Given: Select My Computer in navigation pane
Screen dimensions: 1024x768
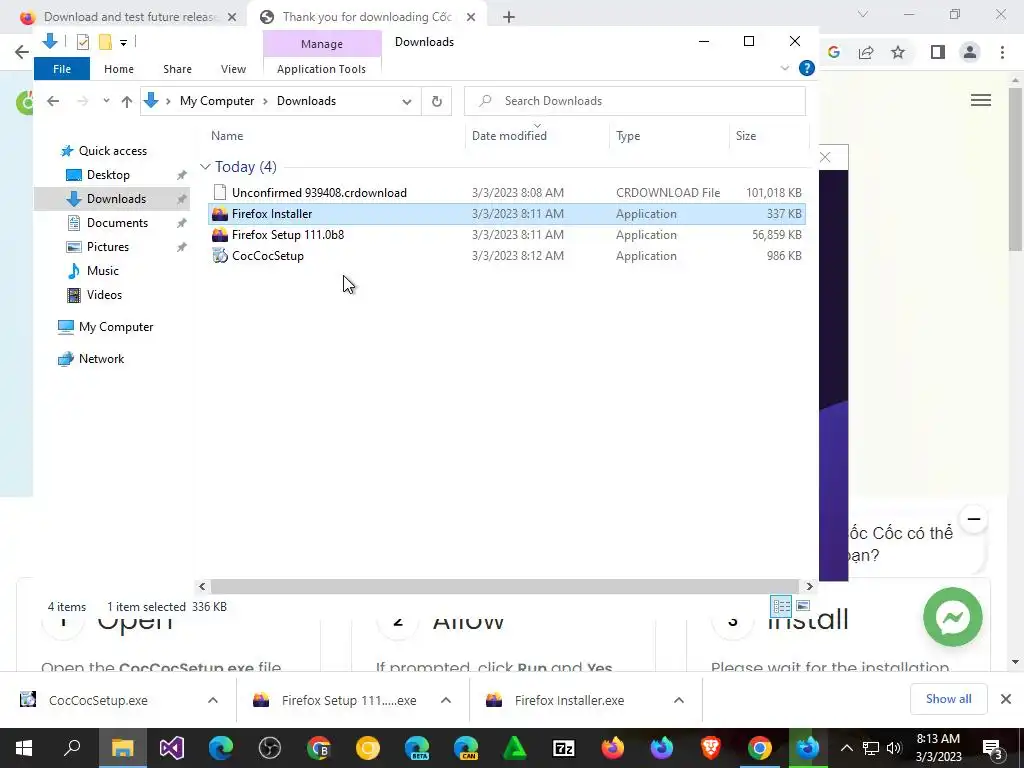Looking at the screenshot, I should point(116,327).
